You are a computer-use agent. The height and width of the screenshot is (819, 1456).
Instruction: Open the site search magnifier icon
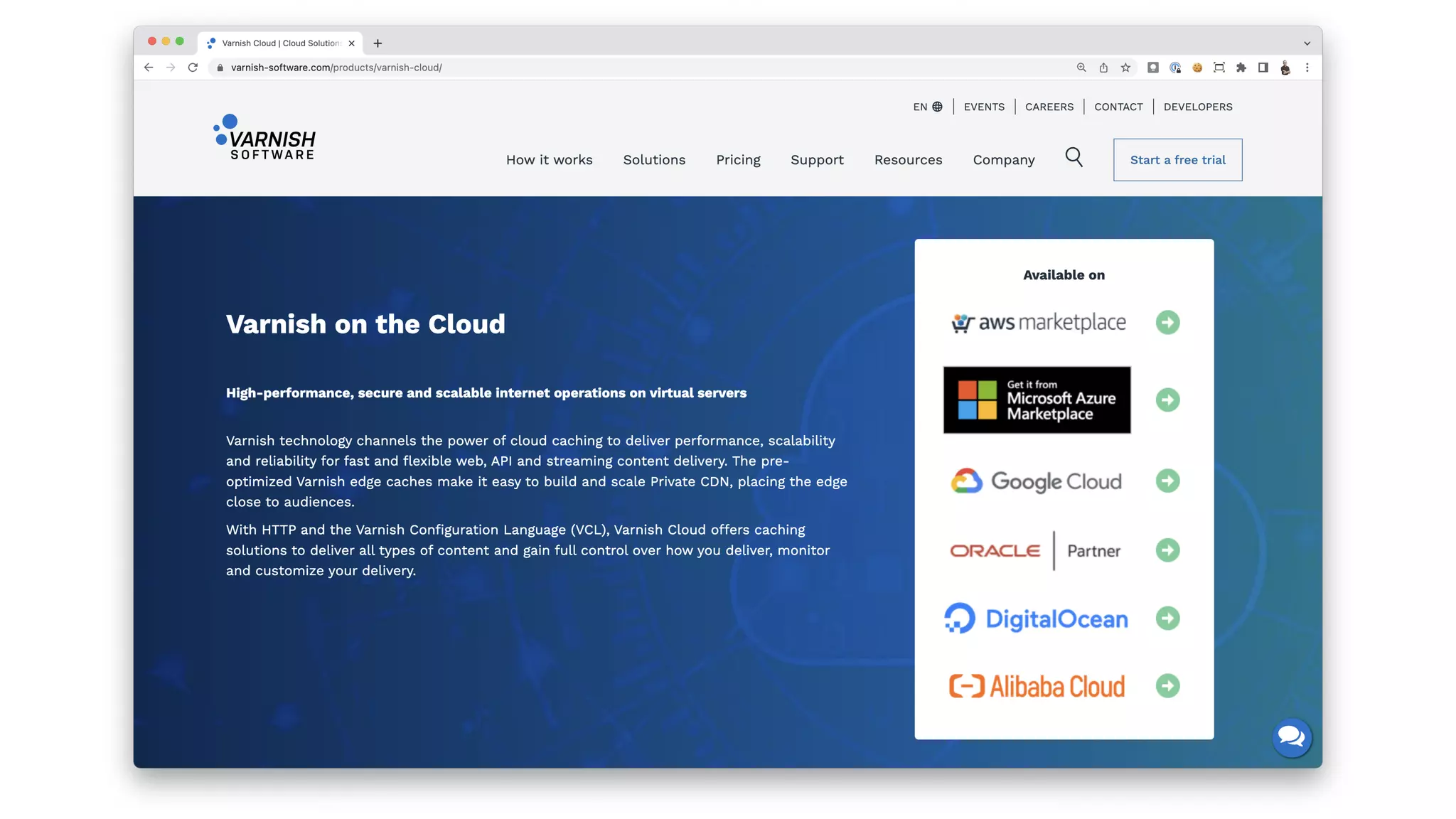[1074, 158]
